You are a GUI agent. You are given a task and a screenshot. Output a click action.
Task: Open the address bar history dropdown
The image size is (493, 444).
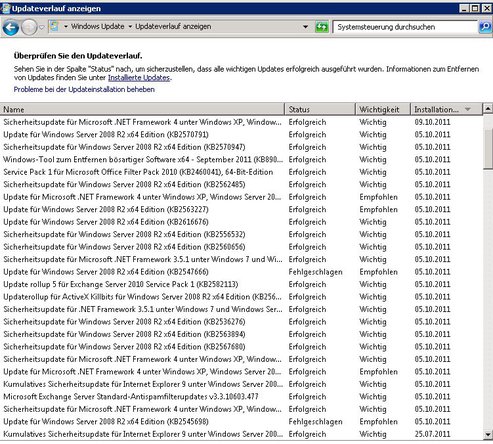coord(305,27)
